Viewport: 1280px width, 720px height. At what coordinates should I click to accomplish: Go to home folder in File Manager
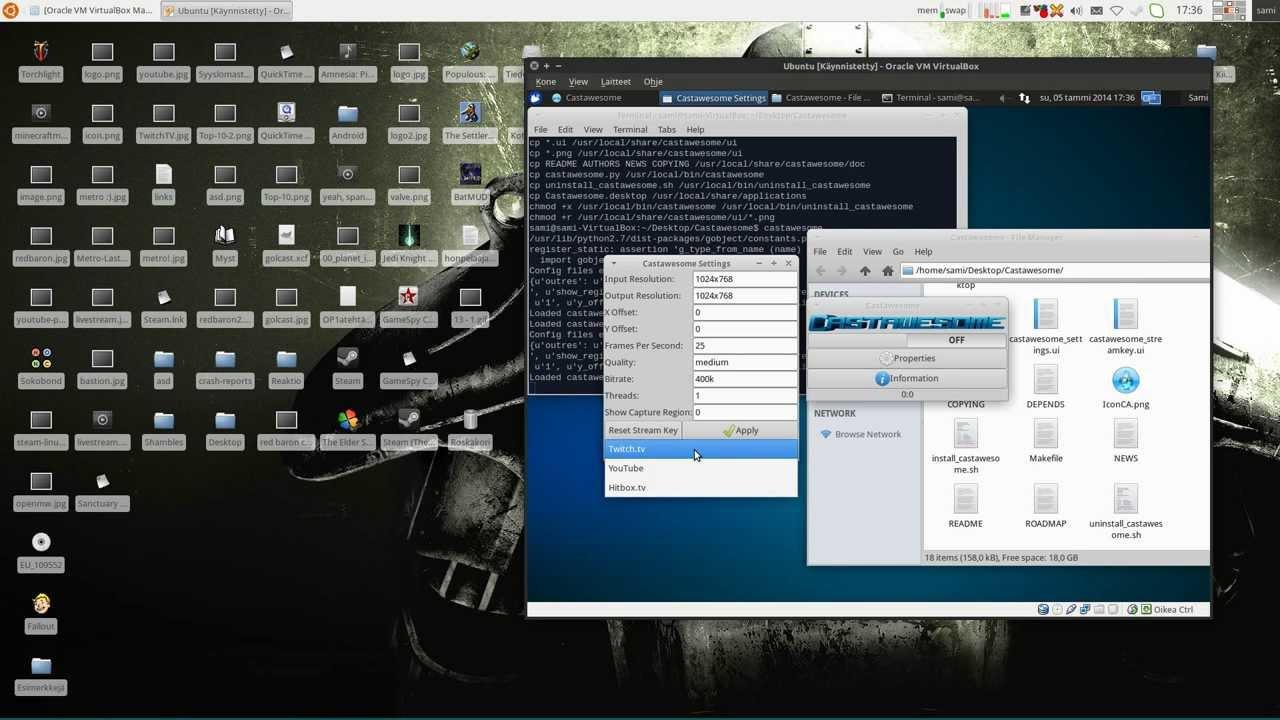[x=887, y=270]
